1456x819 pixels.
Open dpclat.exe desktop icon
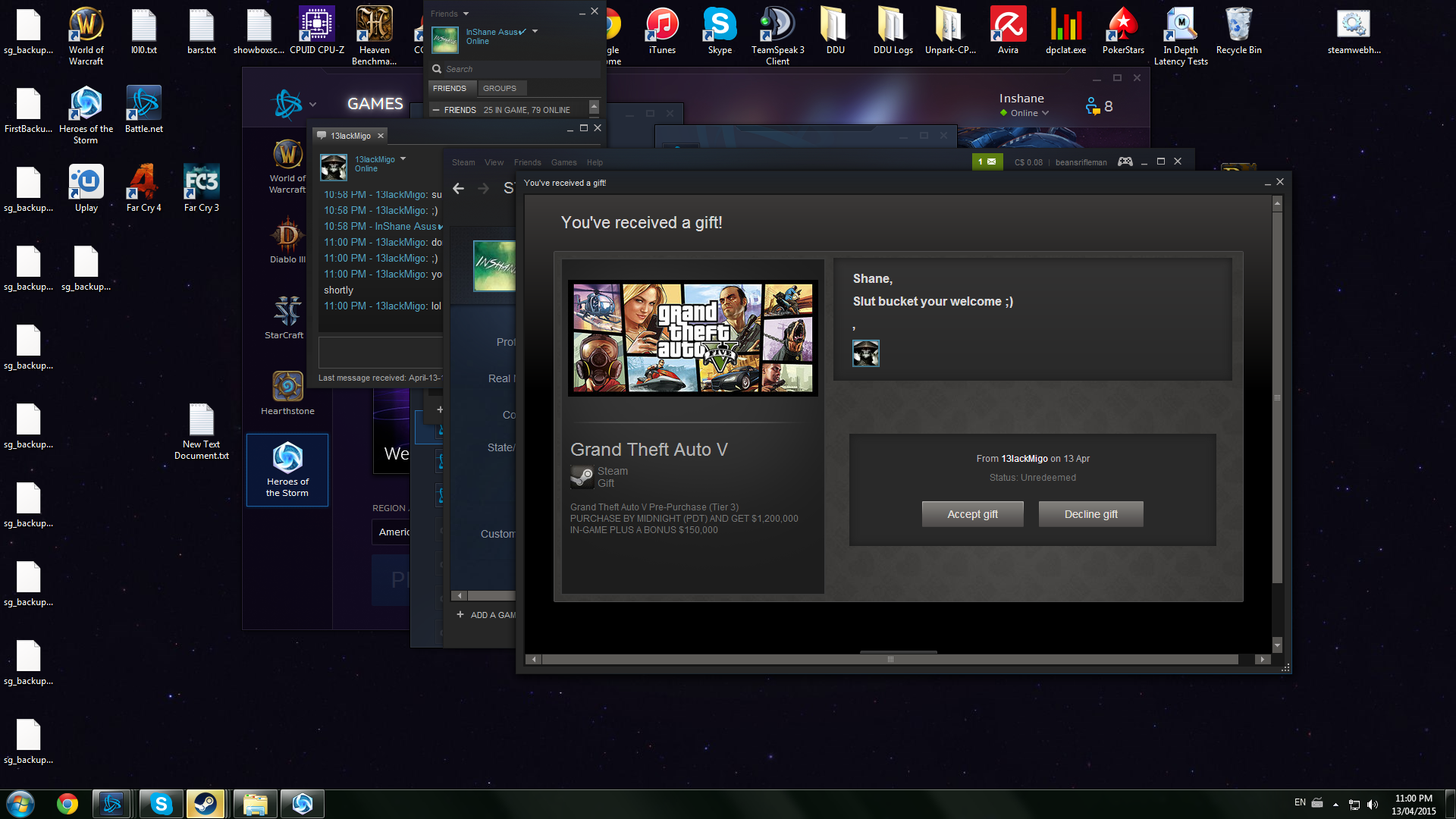pos(1065,30)
